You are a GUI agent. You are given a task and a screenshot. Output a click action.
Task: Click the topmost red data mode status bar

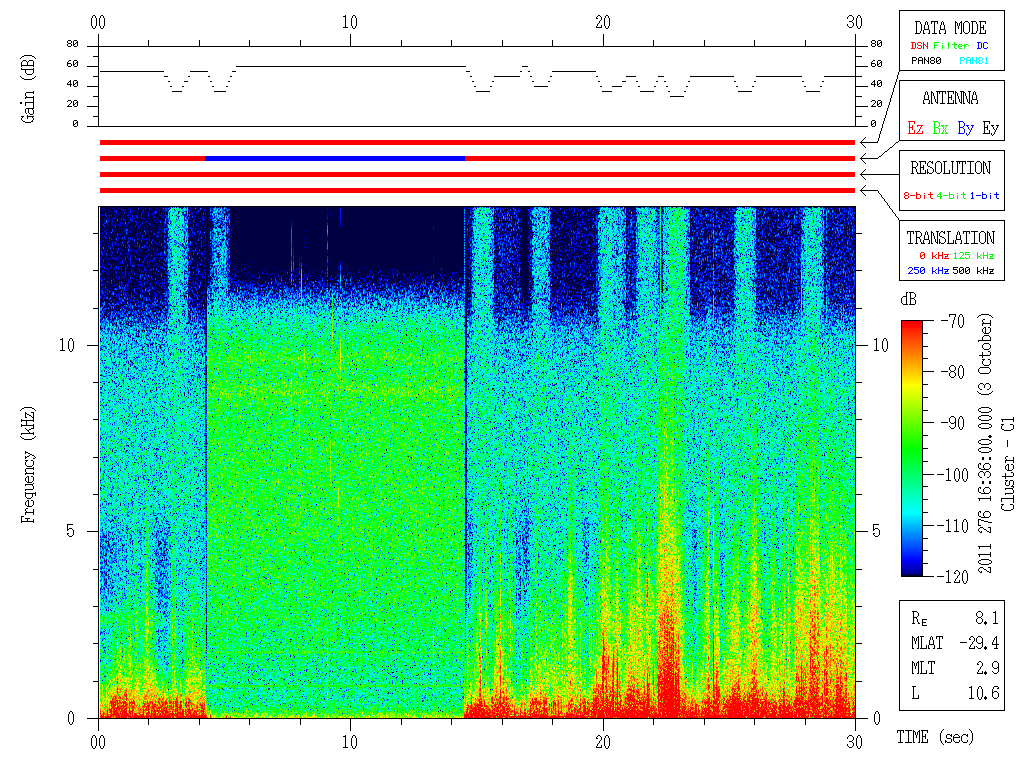(x=477, y=142)
